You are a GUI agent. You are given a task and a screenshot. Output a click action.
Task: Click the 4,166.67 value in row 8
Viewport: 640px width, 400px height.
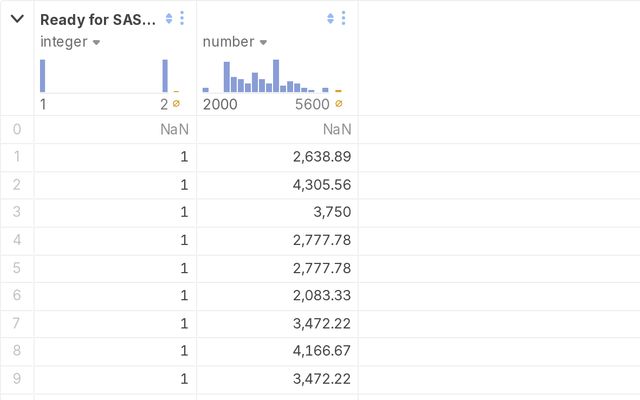[x=321, y=352]
